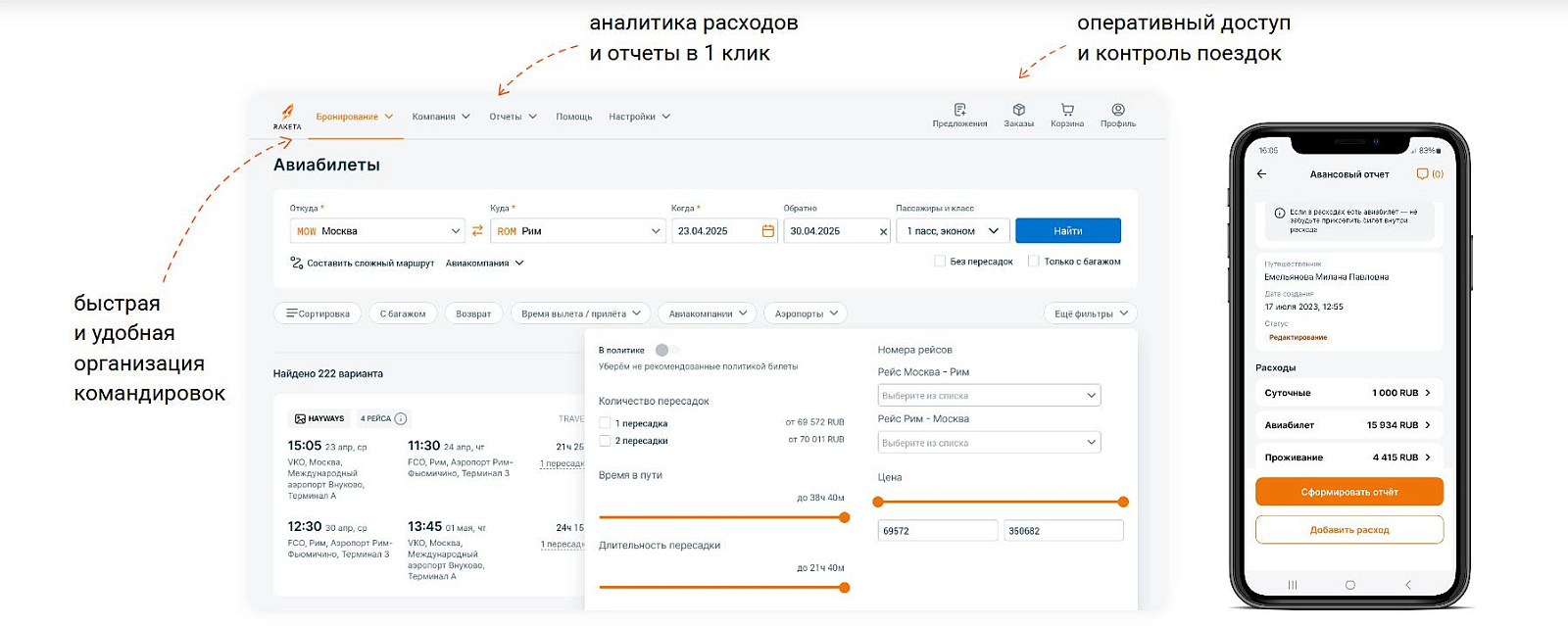Open the Куда Рим dropdown
This screenshot has height=626, width=1568.
[578, 231]
